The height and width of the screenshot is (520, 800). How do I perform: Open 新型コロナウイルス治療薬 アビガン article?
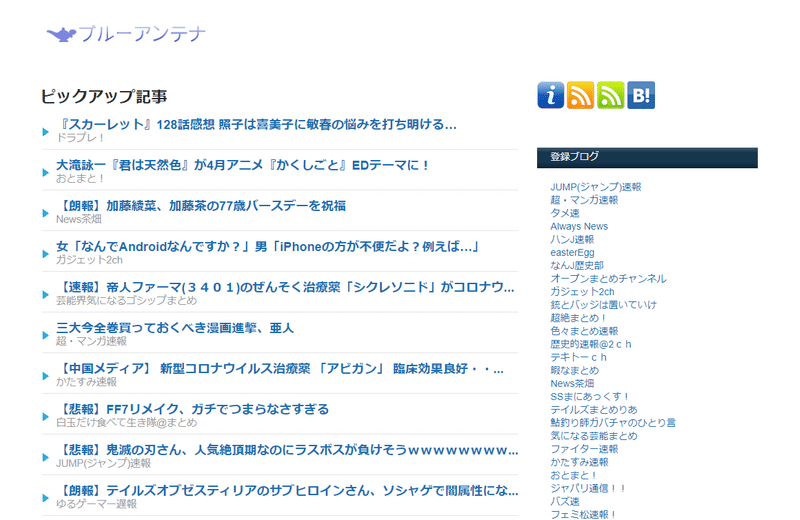click(280, 368)
